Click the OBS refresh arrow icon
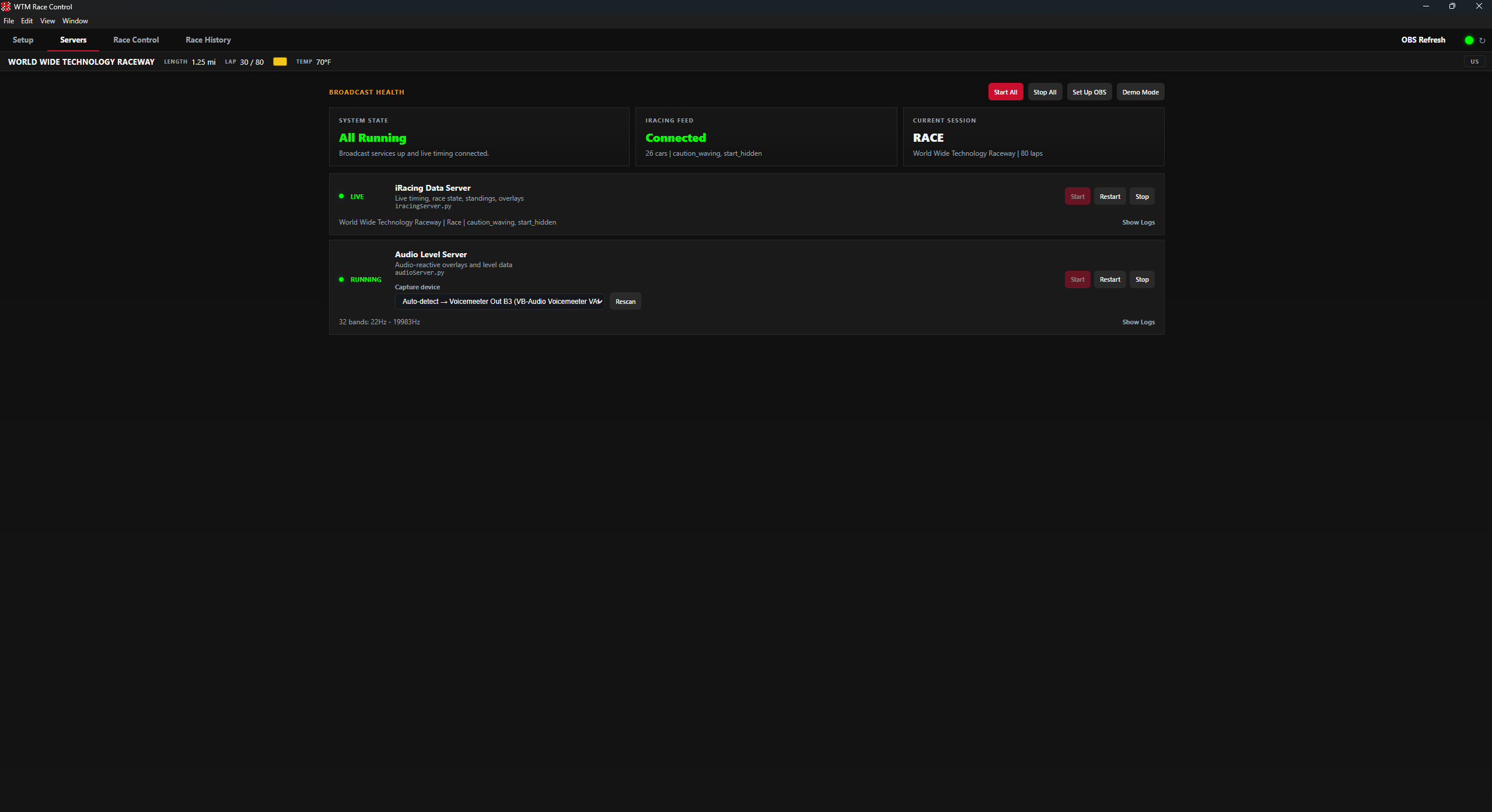Viewport: 1492px width, 812px height. [1482, 40]
